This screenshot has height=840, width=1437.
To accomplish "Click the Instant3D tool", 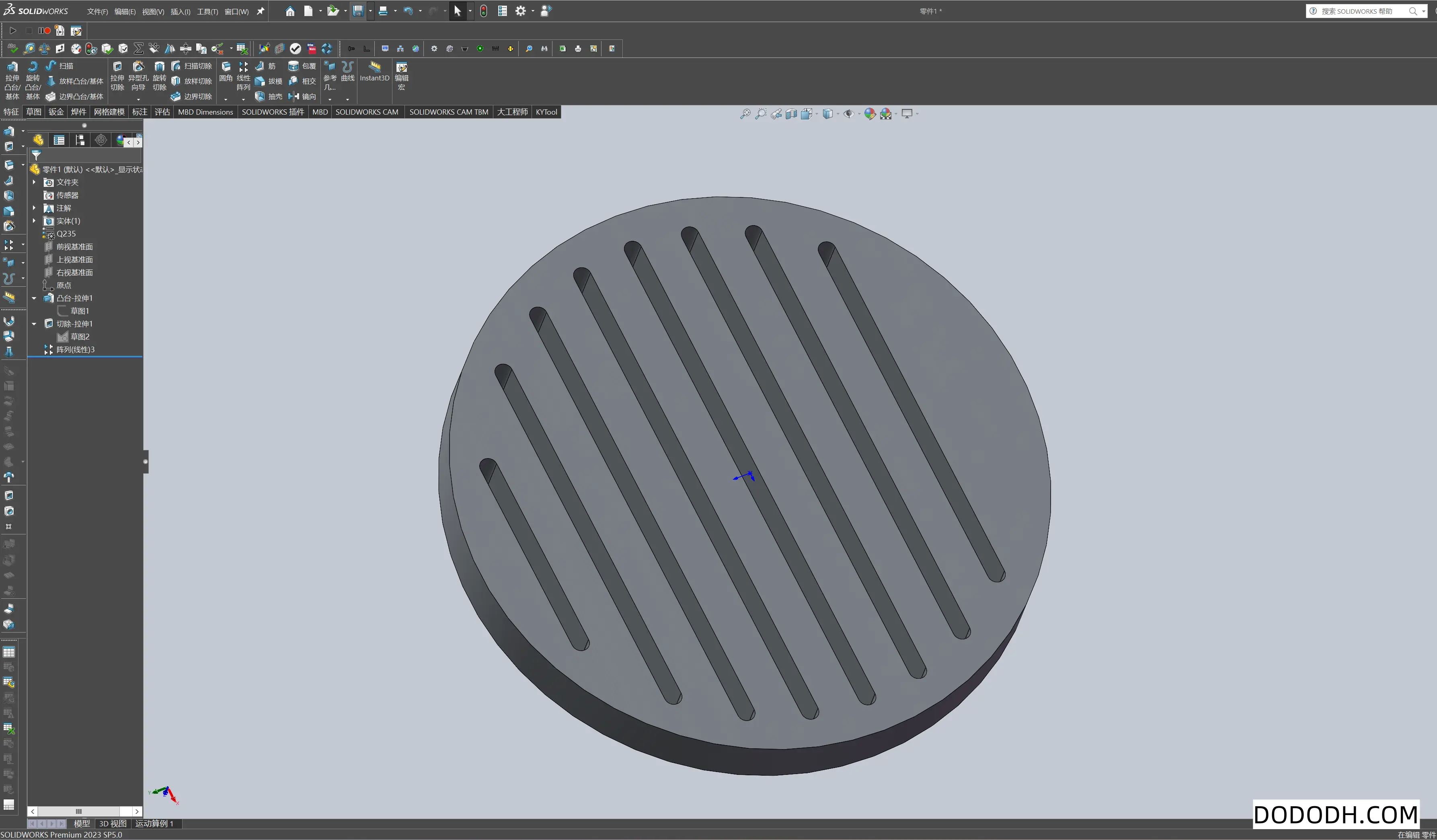I will [x=375, y=72].
